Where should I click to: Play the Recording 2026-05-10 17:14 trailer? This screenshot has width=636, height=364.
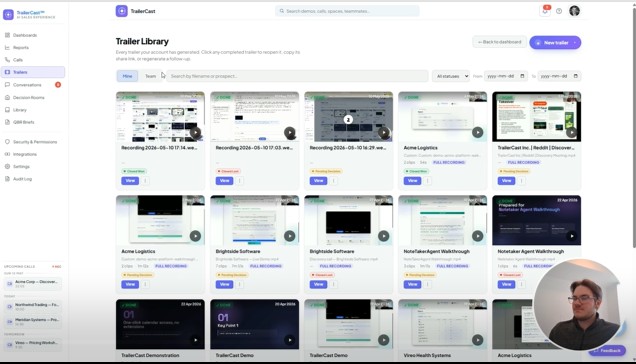[x=196, y=132]
